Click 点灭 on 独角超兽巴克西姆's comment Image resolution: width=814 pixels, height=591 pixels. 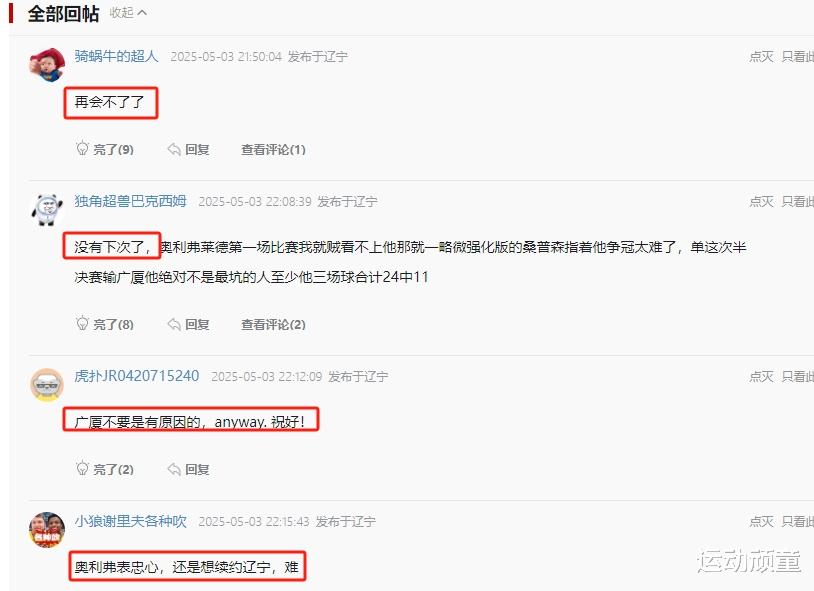761,202
